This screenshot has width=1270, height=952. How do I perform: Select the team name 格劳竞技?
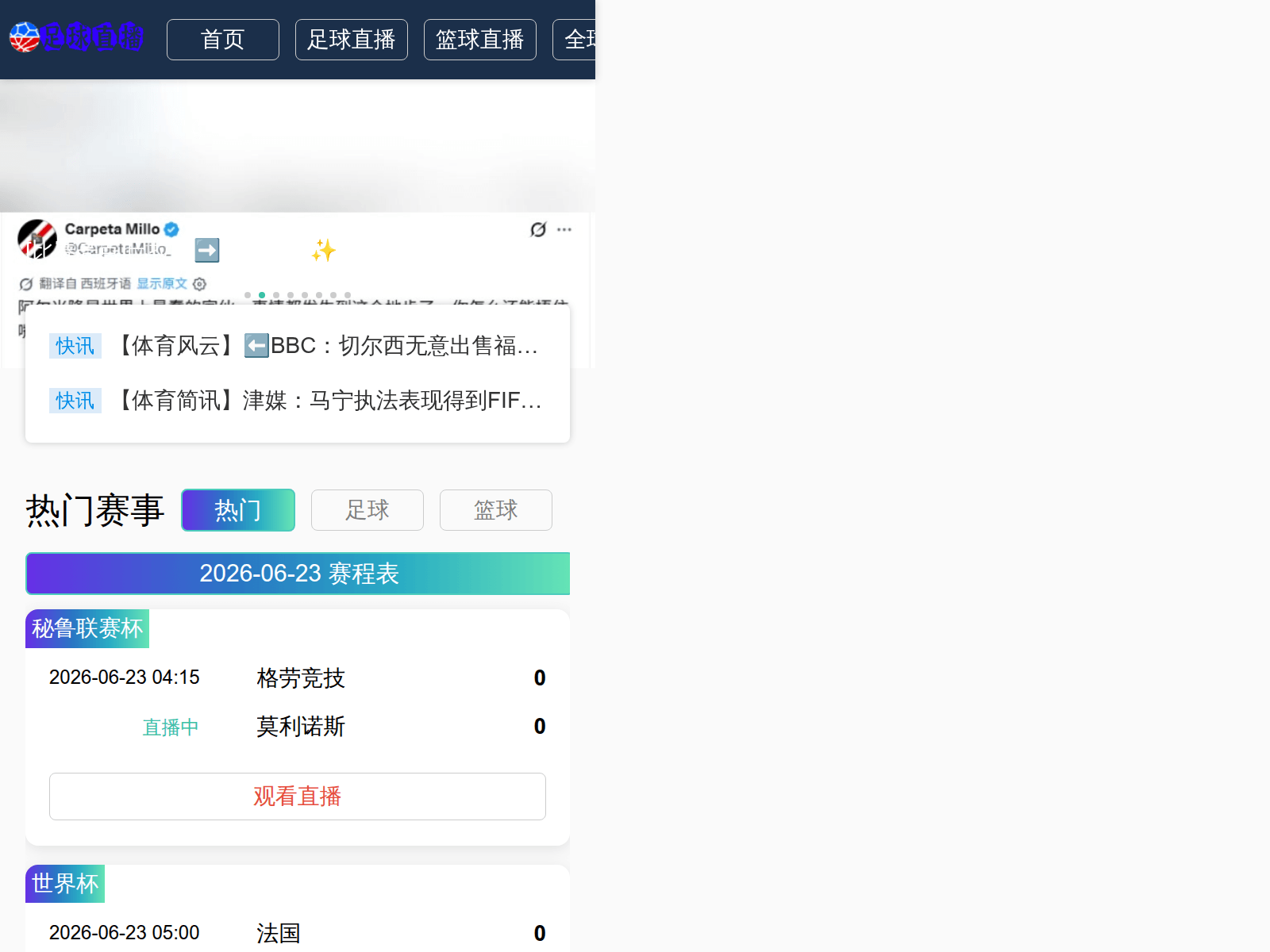[301, 678]
